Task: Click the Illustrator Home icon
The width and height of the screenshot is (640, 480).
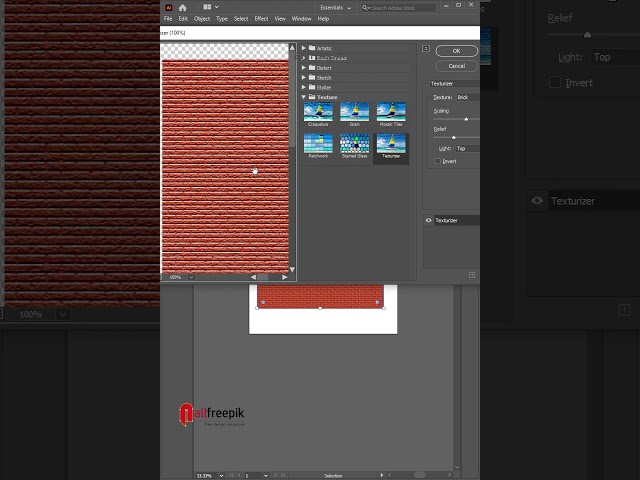Action: pyautogui.click(x=182, y=8)
